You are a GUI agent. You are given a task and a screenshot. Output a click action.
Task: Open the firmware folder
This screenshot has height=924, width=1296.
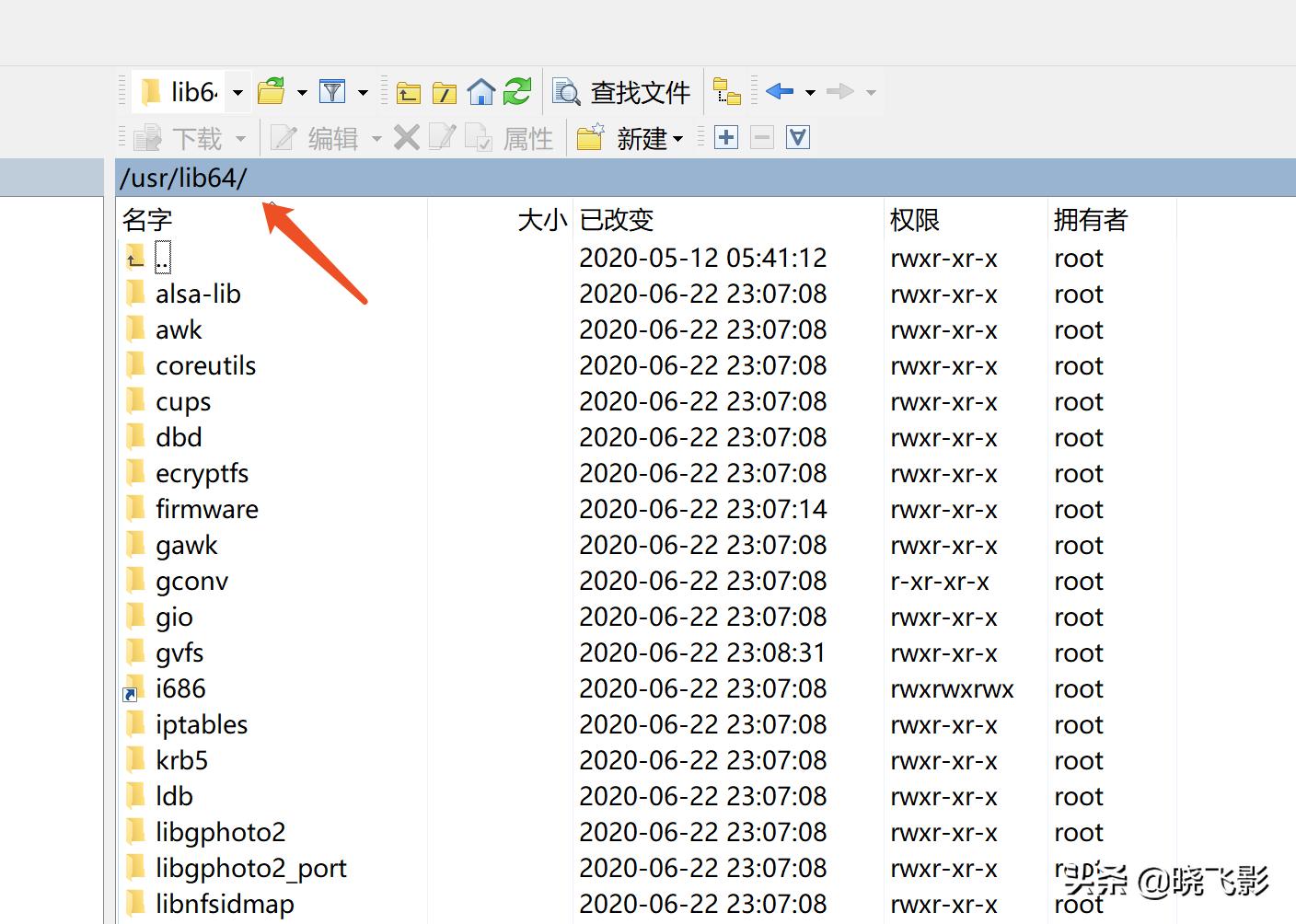click(206, 508)
